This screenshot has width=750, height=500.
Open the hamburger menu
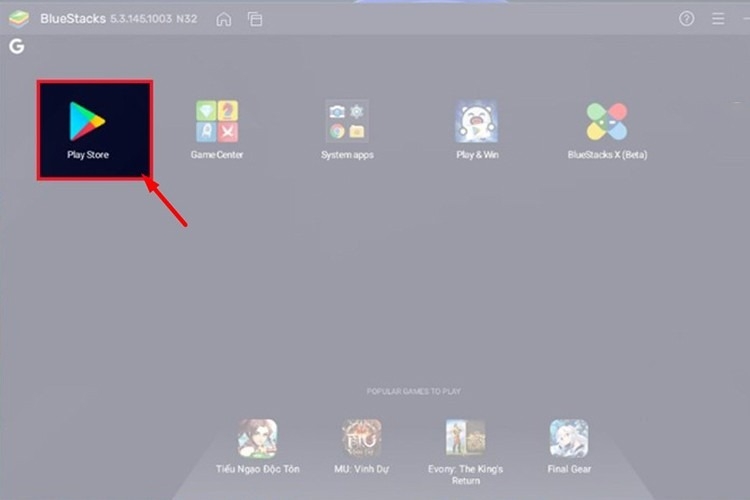tap(718, 19)
